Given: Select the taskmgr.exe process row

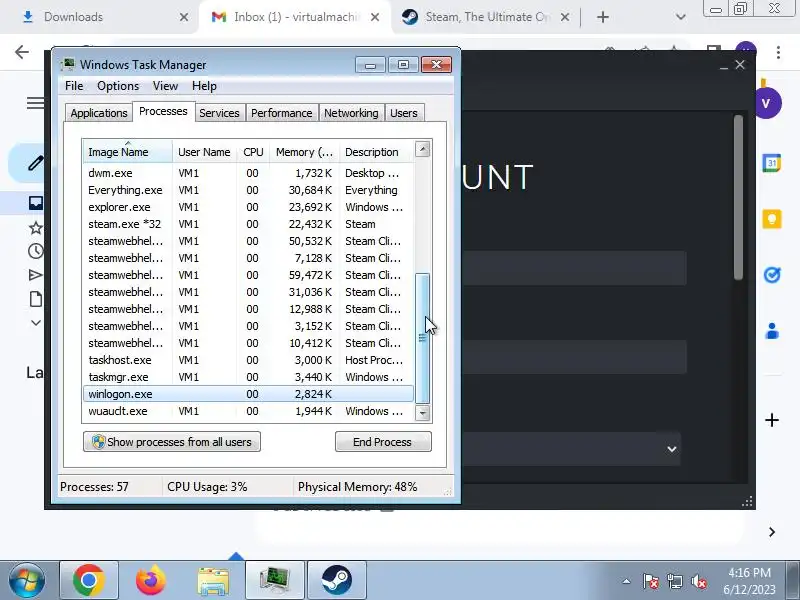Looking at the screenshot, I should [248, 377].
